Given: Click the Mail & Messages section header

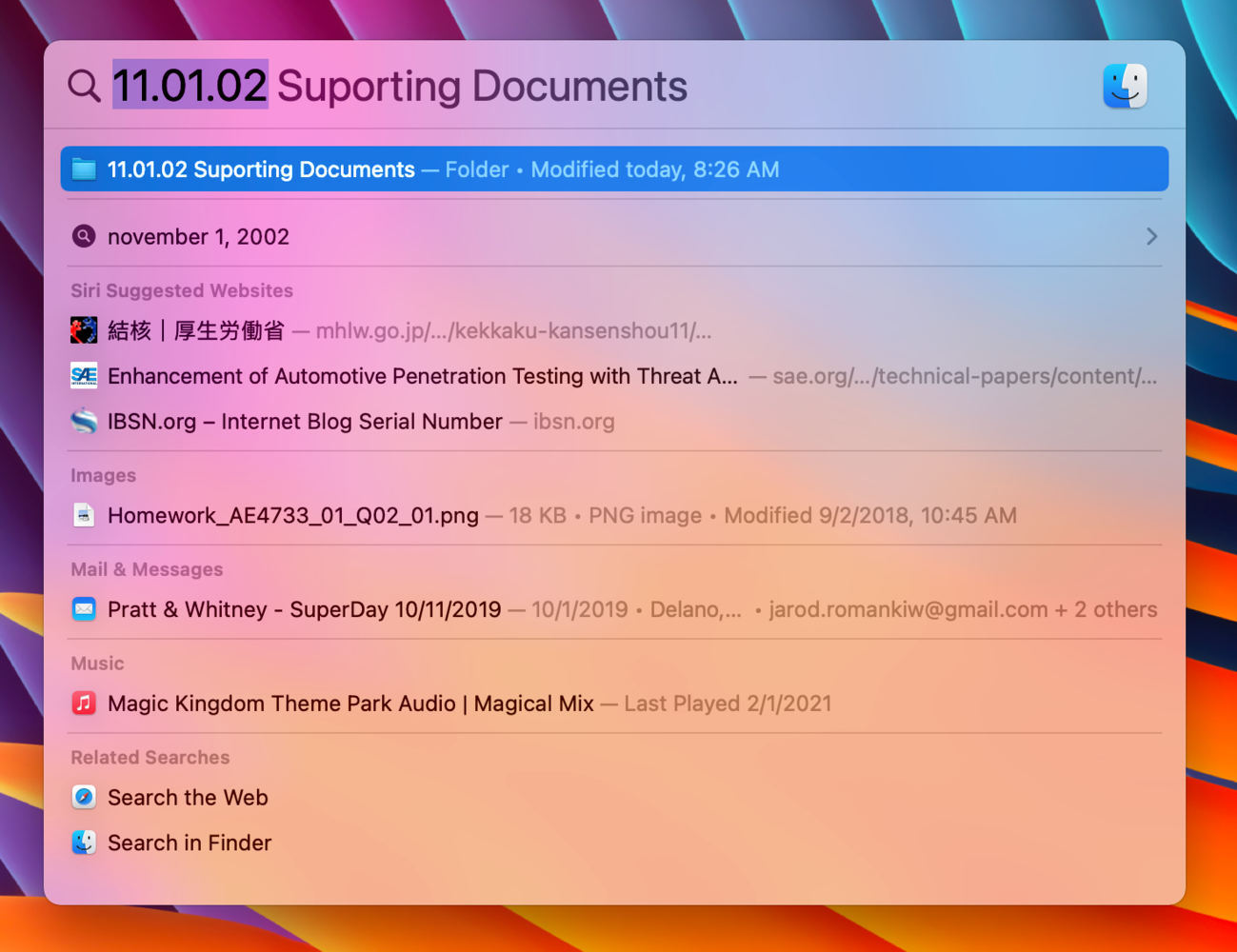Looking at the screenshot, I should tap(147, 569).
